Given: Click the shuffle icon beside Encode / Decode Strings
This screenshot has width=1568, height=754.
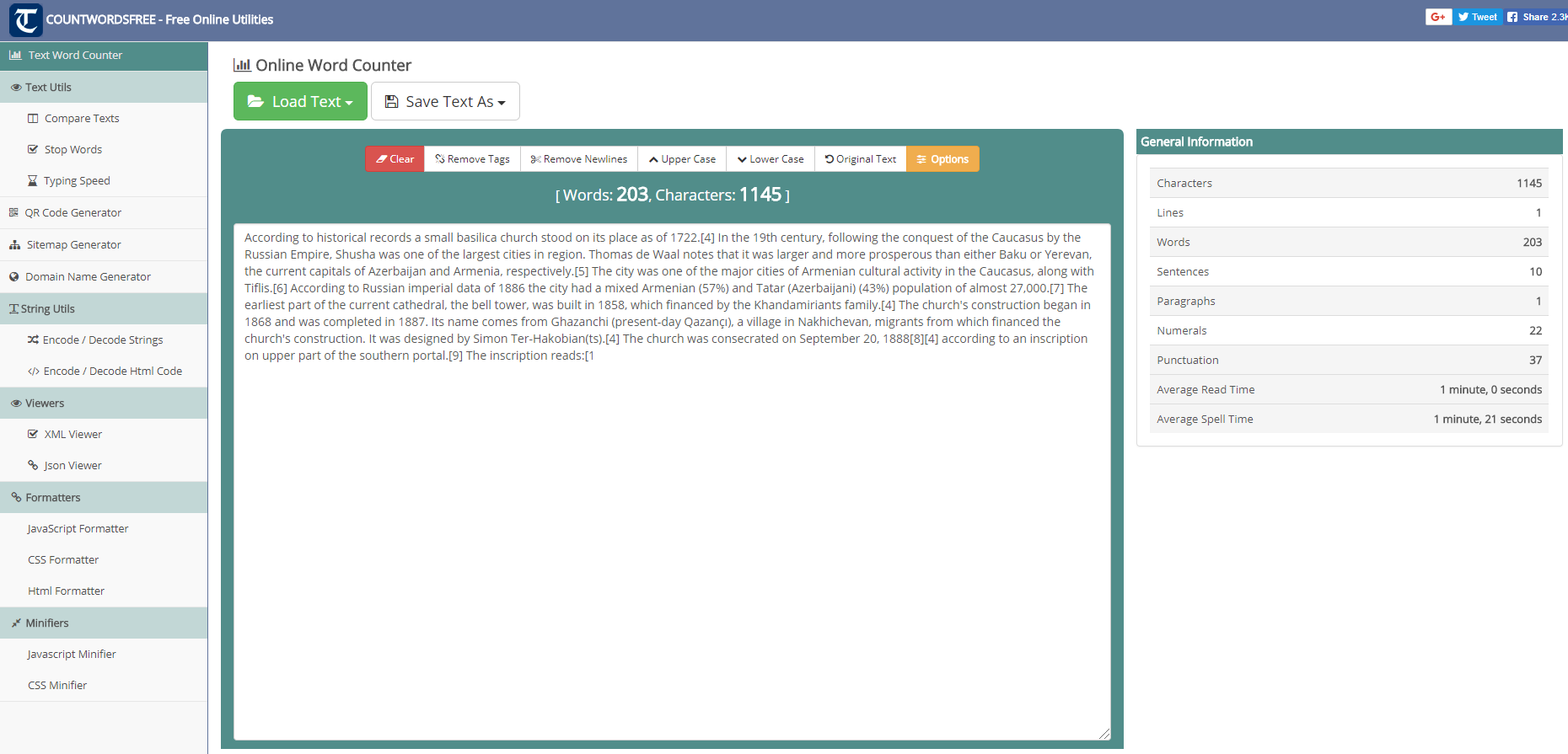Looking at the screenshot, I should pyautogui.click(x=33, y=340).
